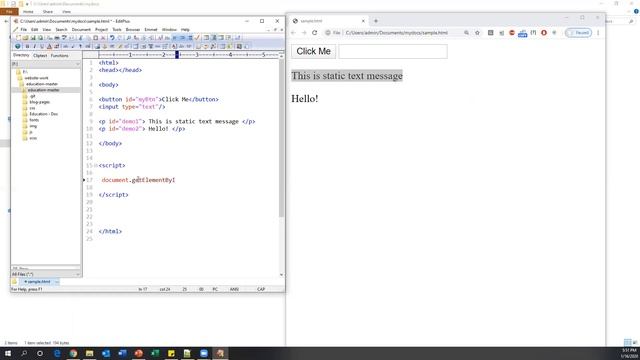Viewport: 640px width, 360px height.
Task: Open the Window menu in EditPlus
Action: (x=169, y=29)
